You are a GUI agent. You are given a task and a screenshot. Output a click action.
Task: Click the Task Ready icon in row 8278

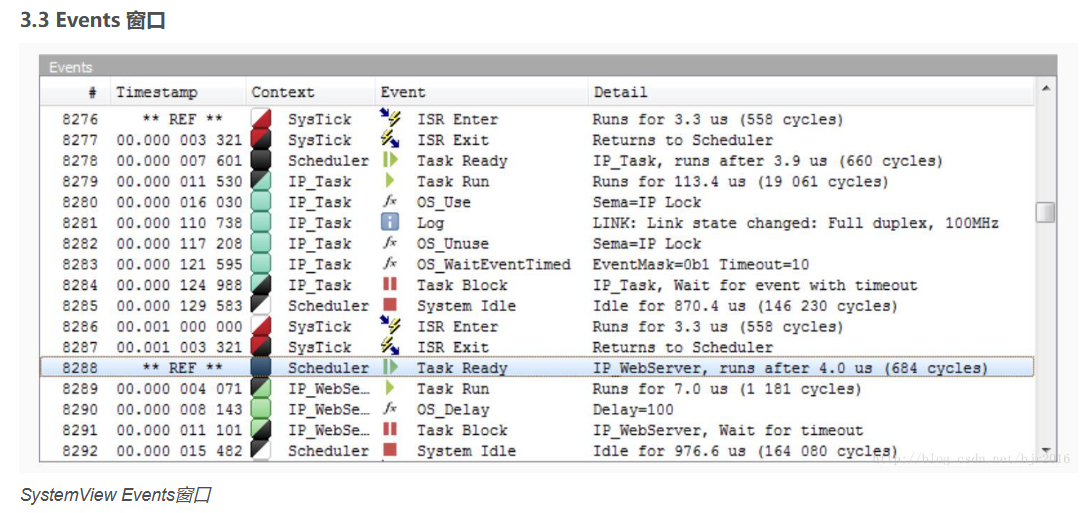(x=390, y=160)
